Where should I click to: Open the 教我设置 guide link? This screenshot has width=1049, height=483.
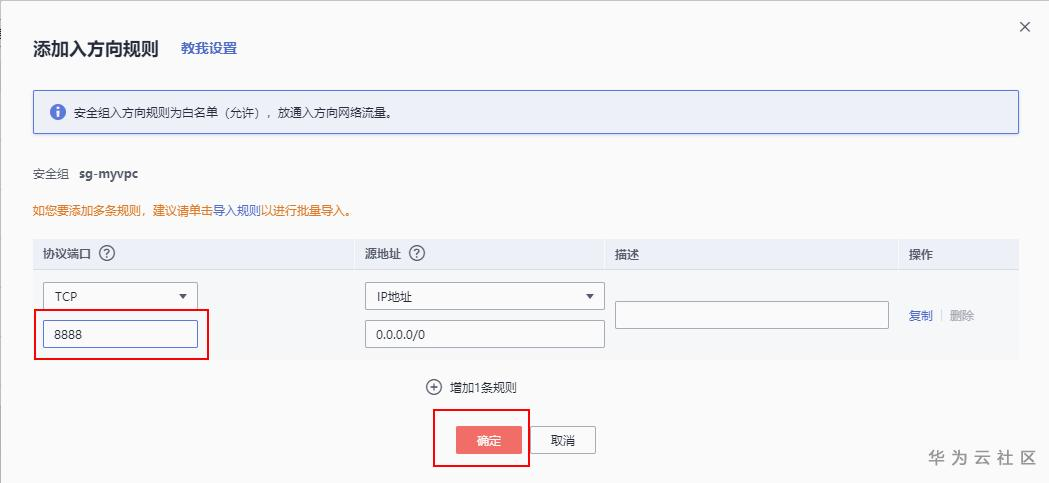point(209,48)
